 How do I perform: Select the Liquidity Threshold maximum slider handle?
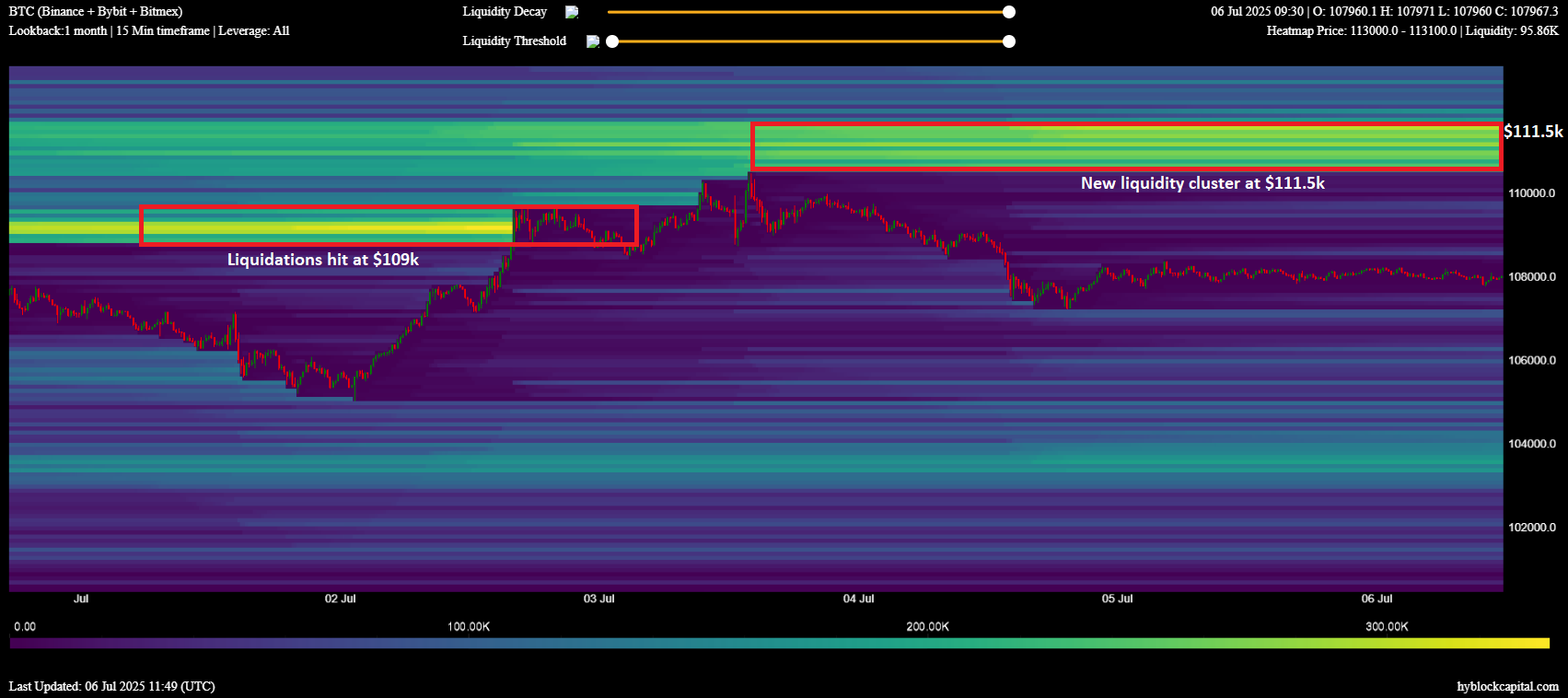(x=1009, y=41)
